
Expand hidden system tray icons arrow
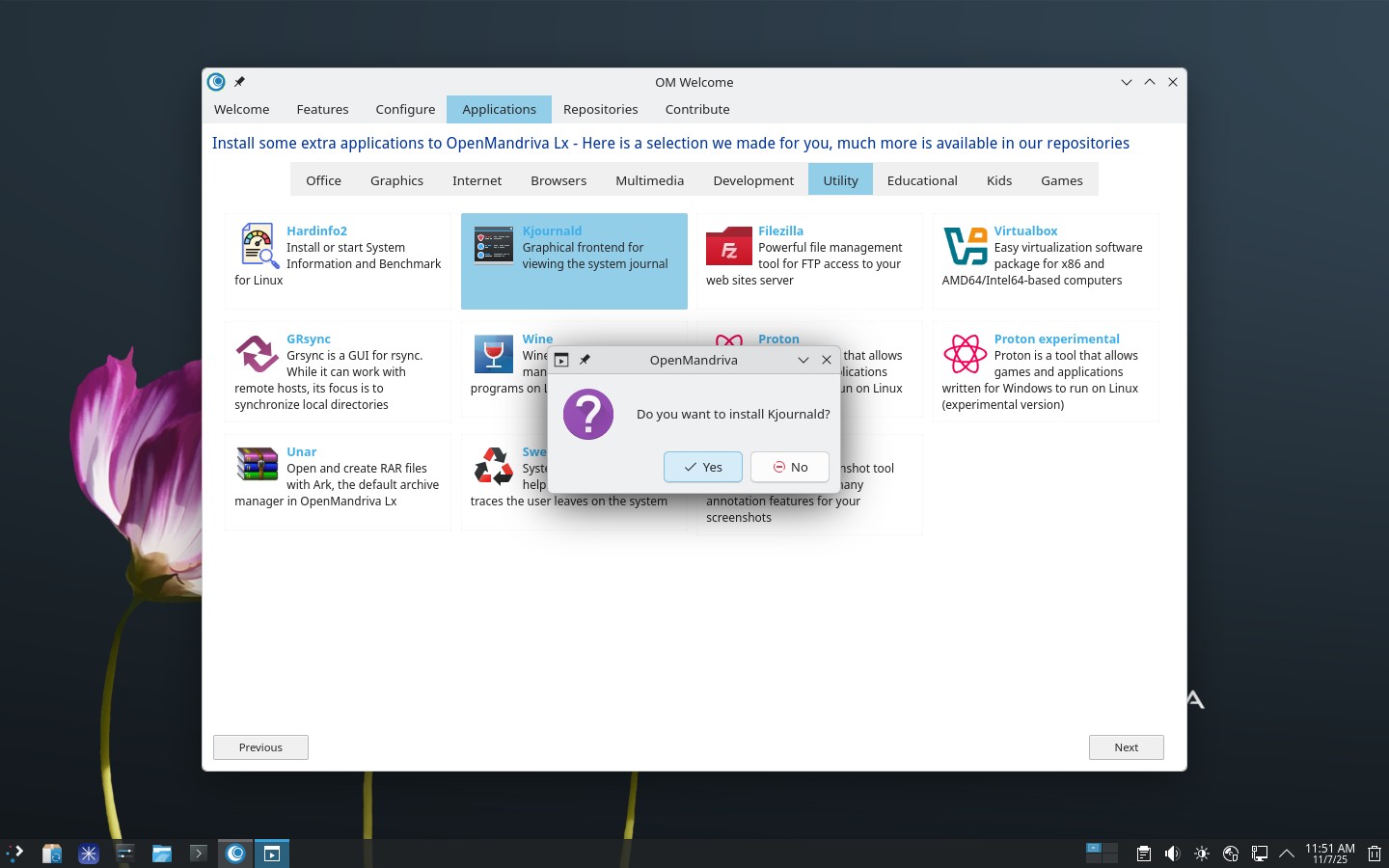pyautogui.click(x=1287, y=854)
